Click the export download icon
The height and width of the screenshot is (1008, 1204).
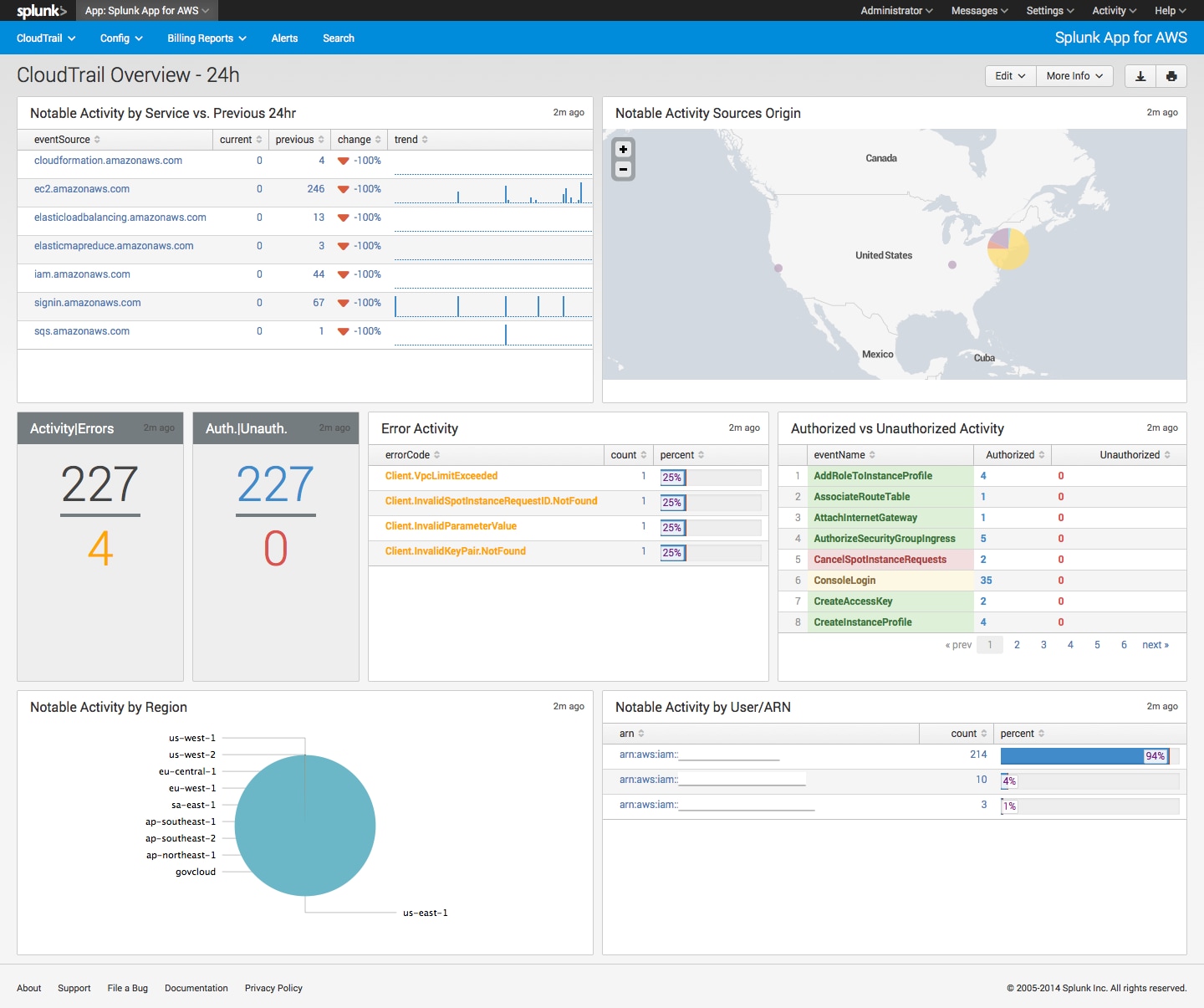(1140, 76)
